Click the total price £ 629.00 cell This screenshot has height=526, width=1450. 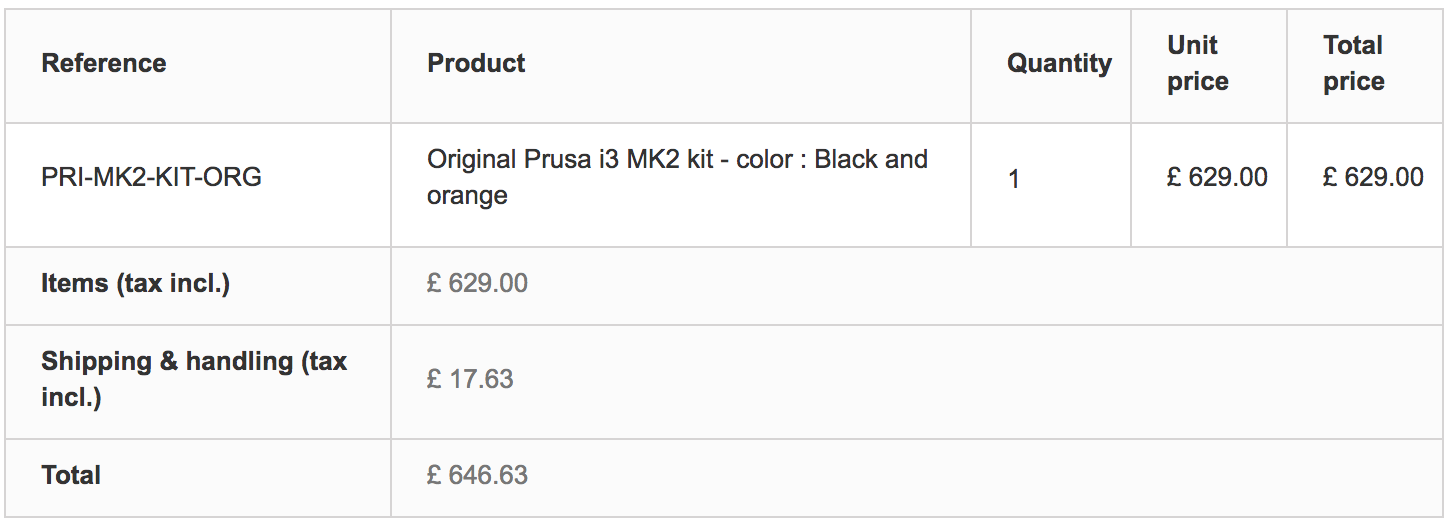pyautogui.click(x=1373, y=178)
